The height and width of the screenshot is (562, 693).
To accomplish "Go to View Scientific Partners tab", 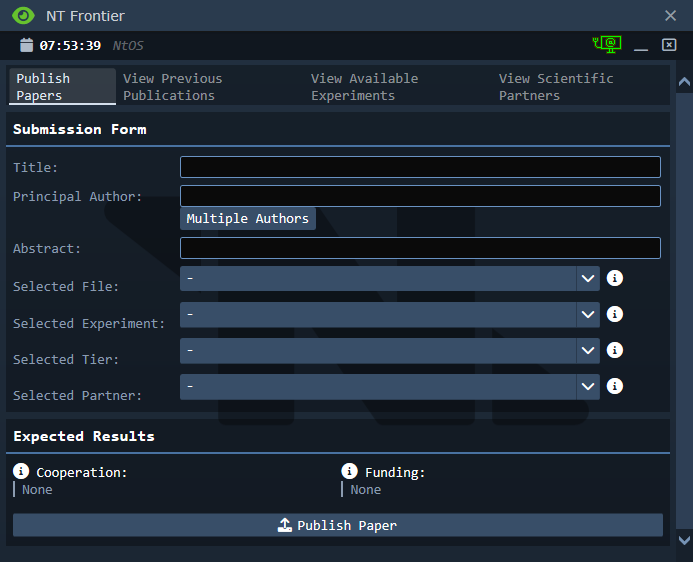I will [556, 87].
